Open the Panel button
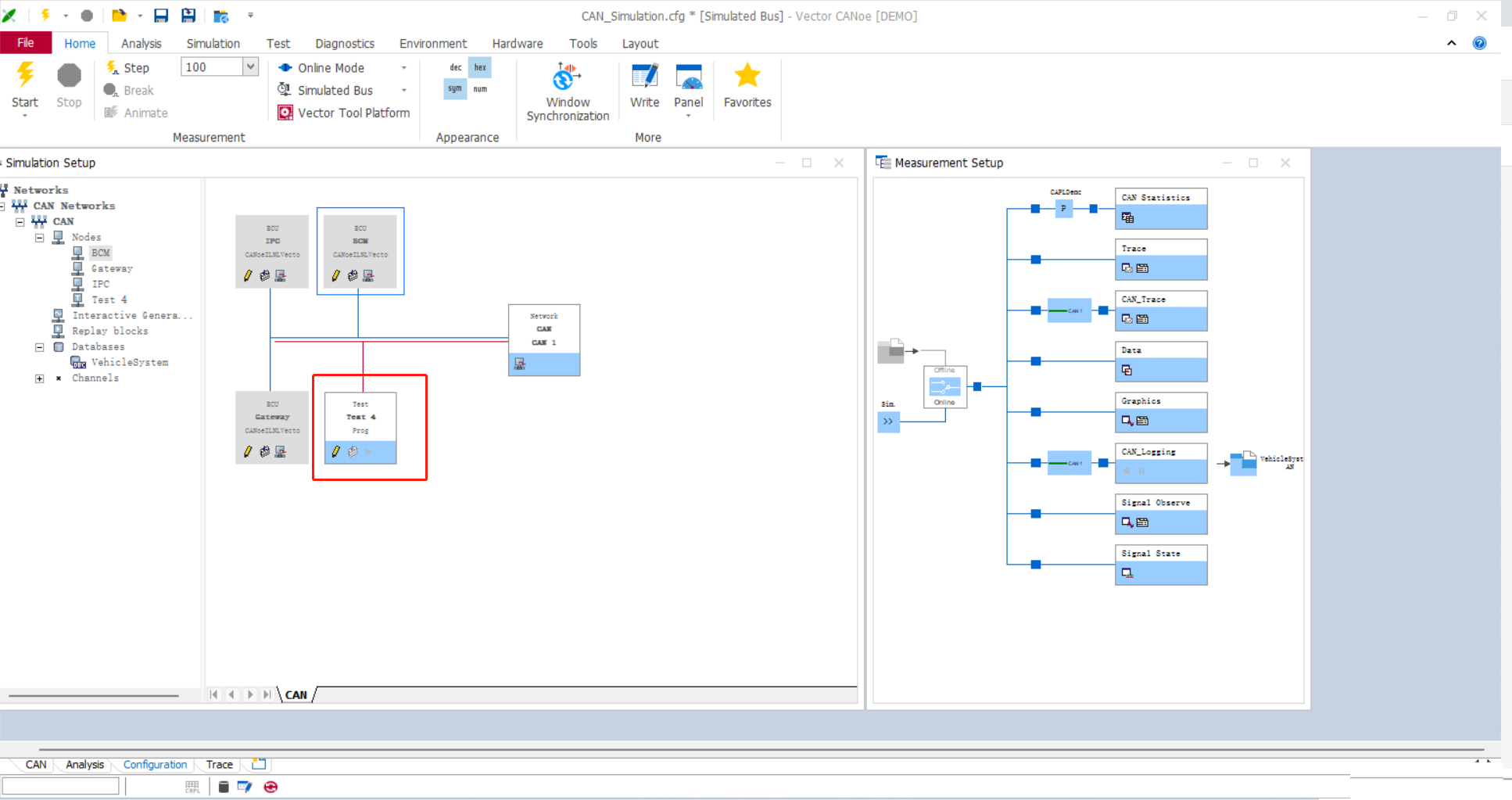This screenshot has width=1512, height=800. point(688,86)
